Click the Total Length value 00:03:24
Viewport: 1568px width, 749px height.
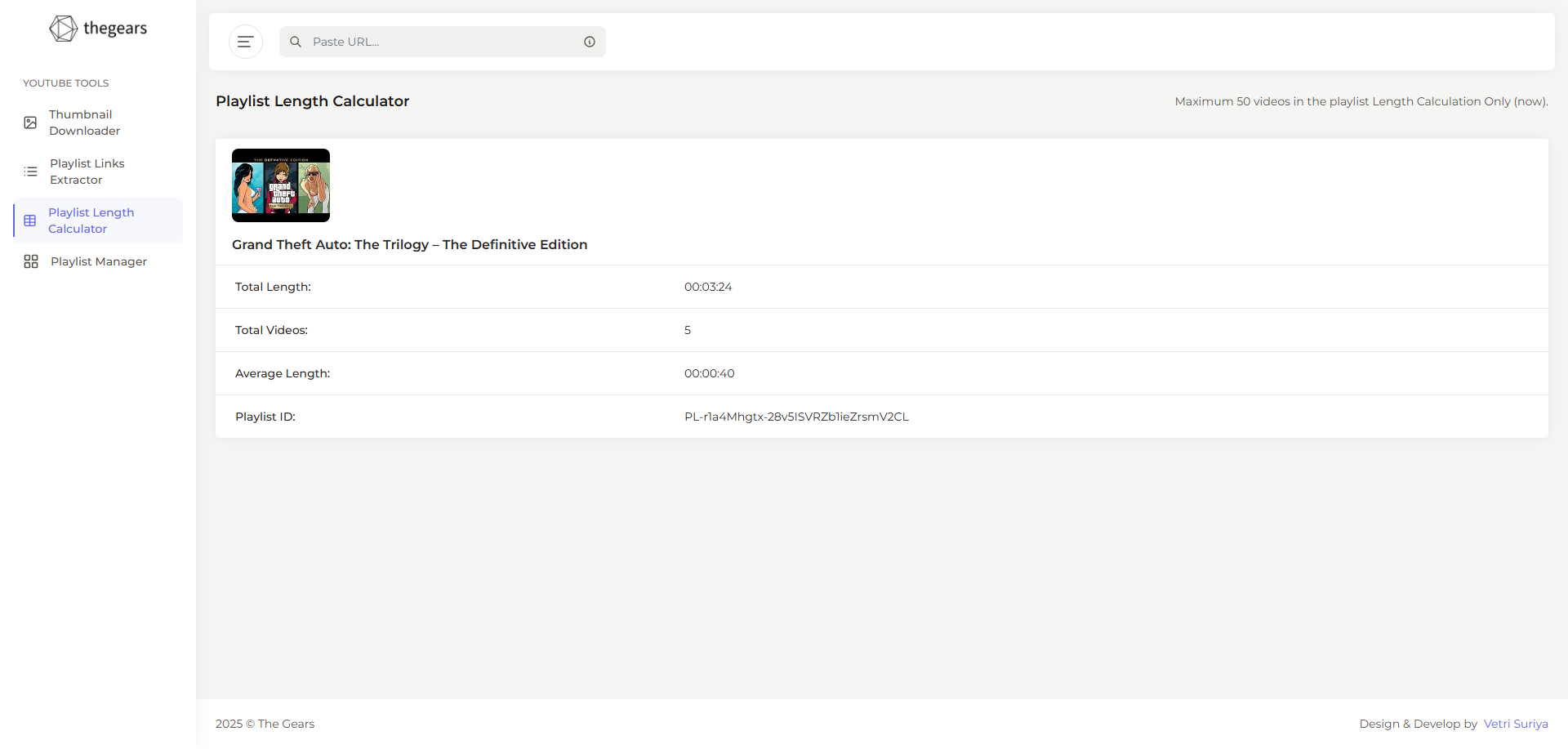(x=707, y=287)
